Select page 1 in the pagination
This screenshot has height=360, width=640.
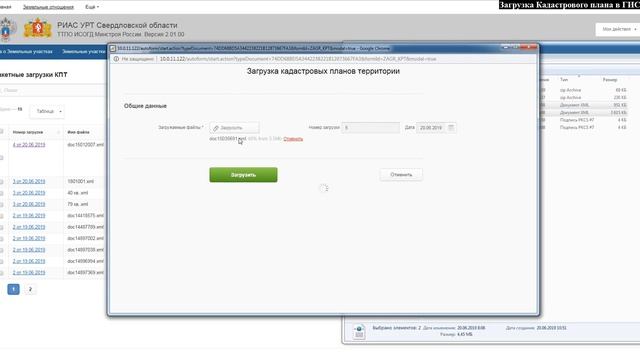click(13, 289)
